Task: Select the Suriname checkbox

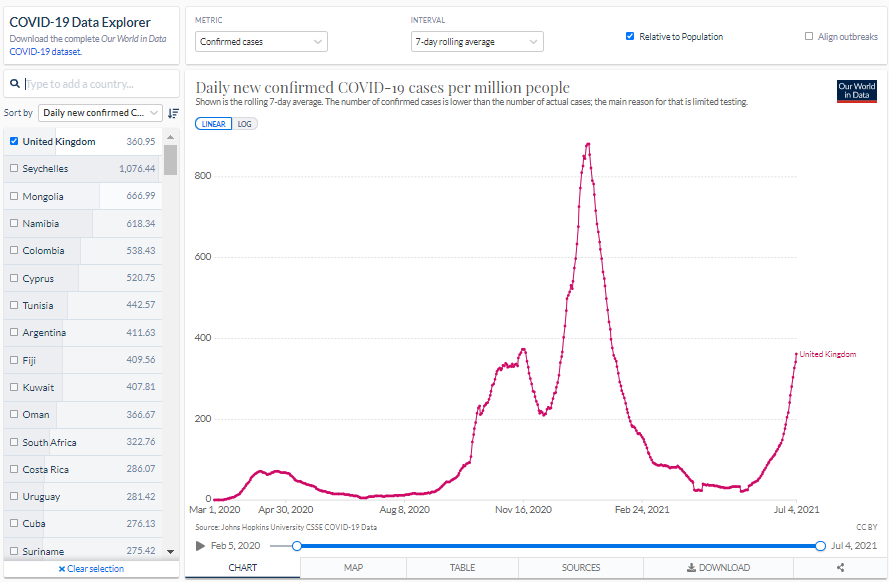Action: [14, 551]
